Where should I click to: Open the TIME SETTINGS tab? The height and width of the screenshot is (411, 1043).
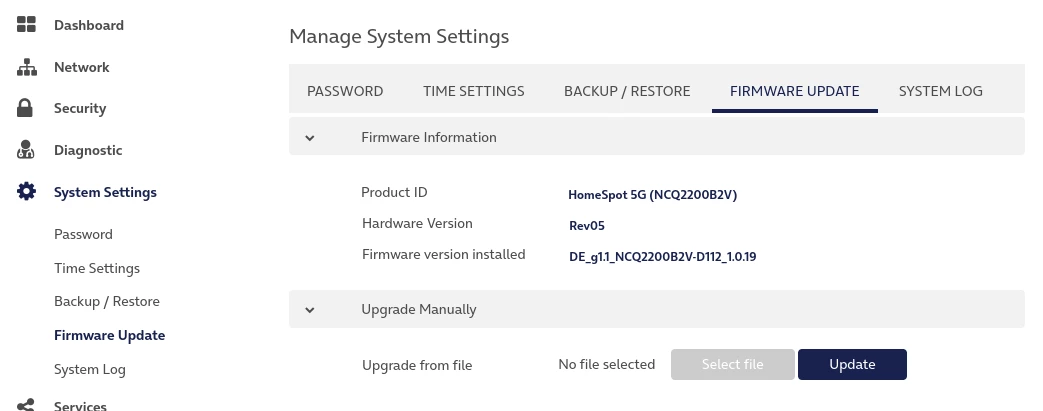(x=473, y=91)
